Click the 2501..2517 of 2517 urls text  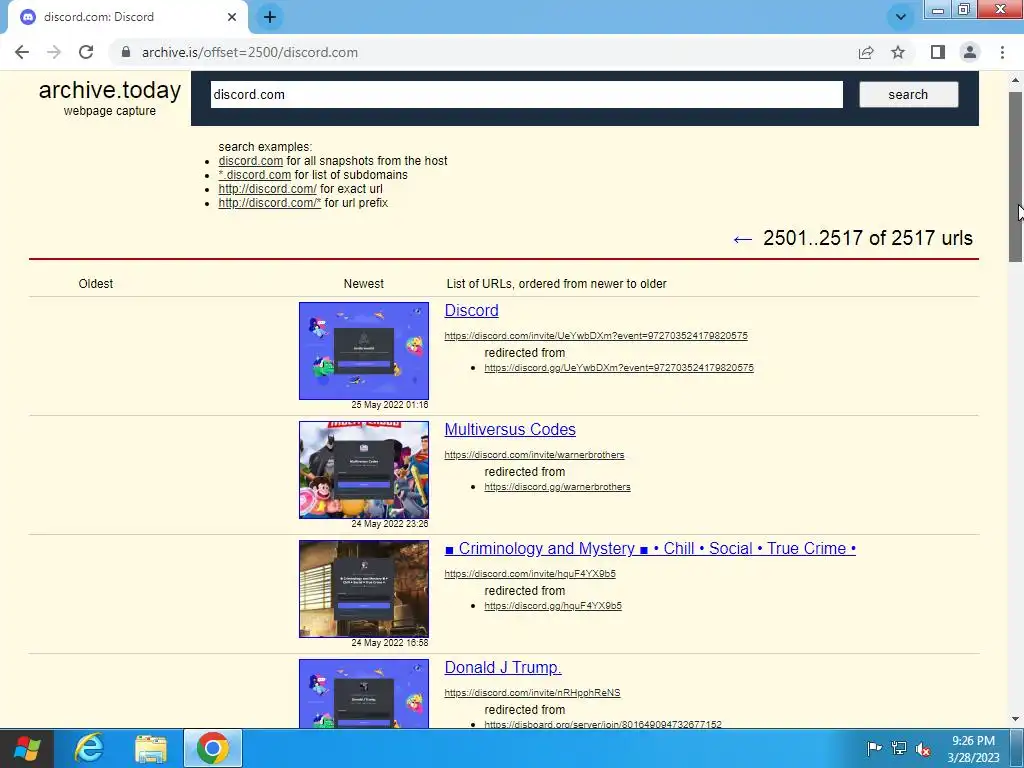(x=868, y=238)
